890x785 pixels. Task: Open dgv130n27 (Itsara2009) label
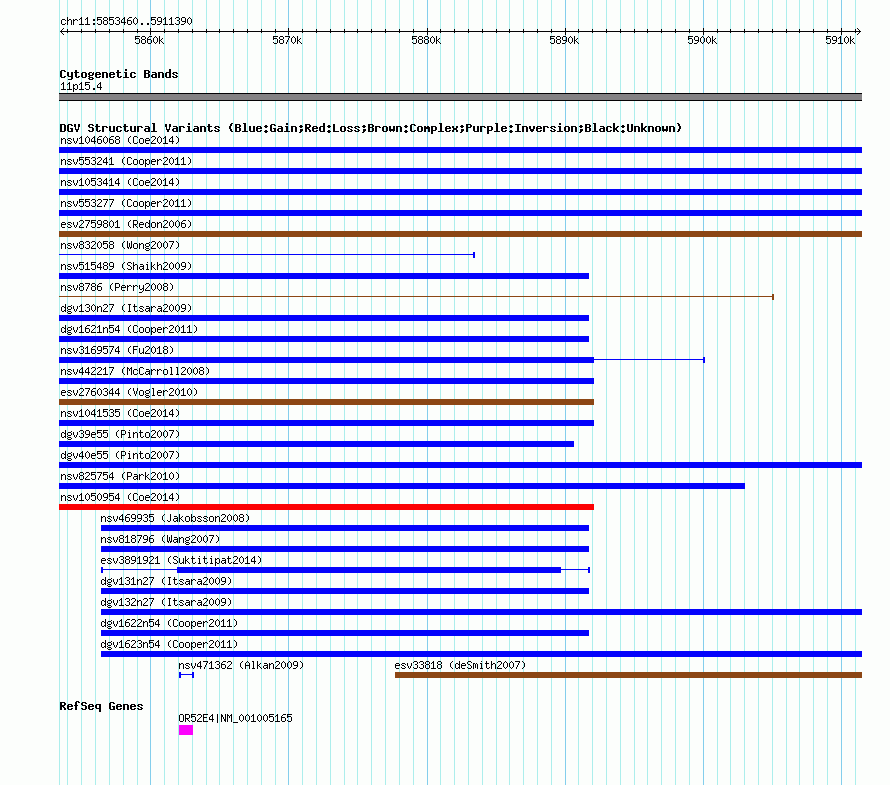point(126,308)
